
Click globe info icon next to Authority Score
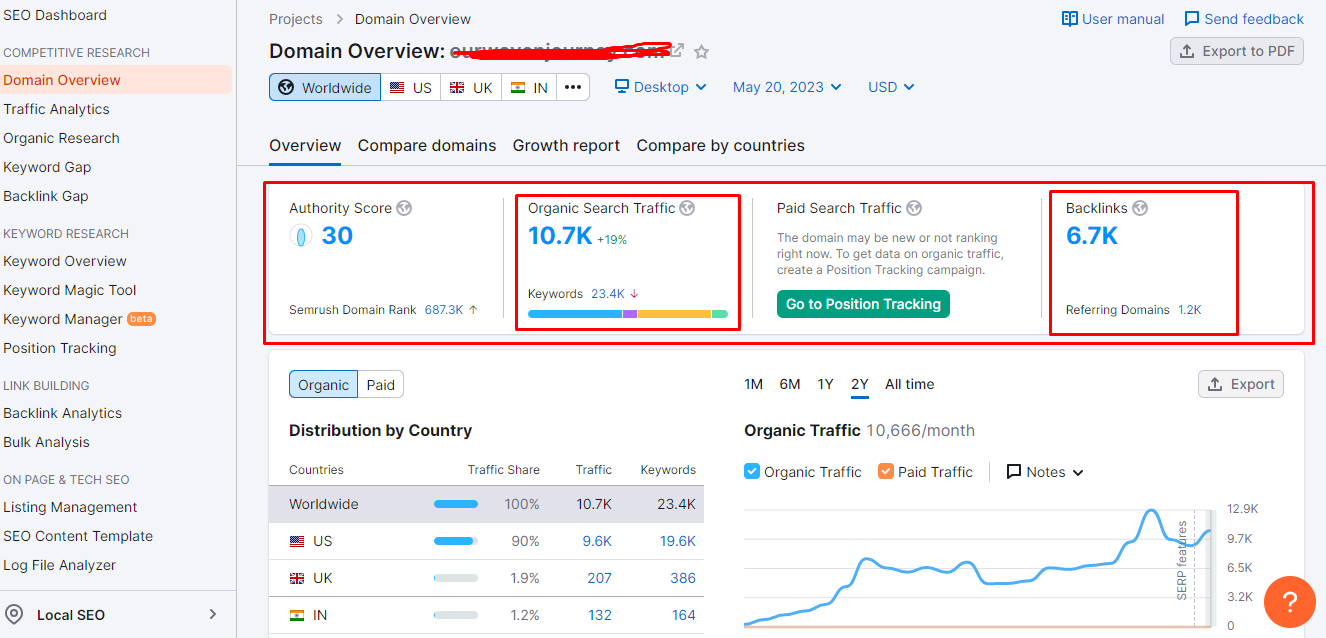tap(404, 208)
